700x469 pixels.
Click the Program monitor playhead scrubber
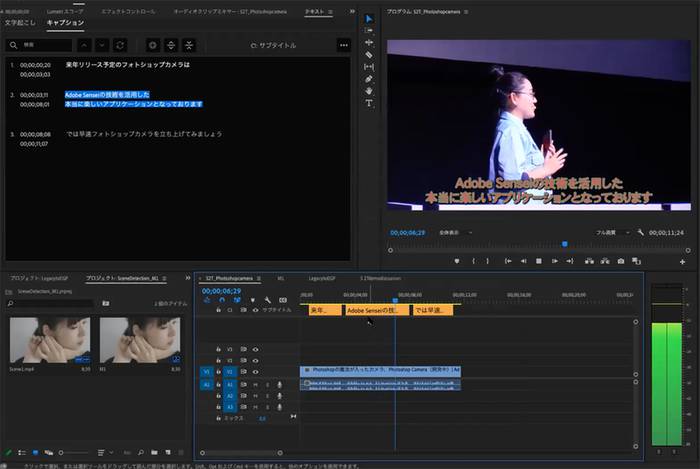pos(565,244)
